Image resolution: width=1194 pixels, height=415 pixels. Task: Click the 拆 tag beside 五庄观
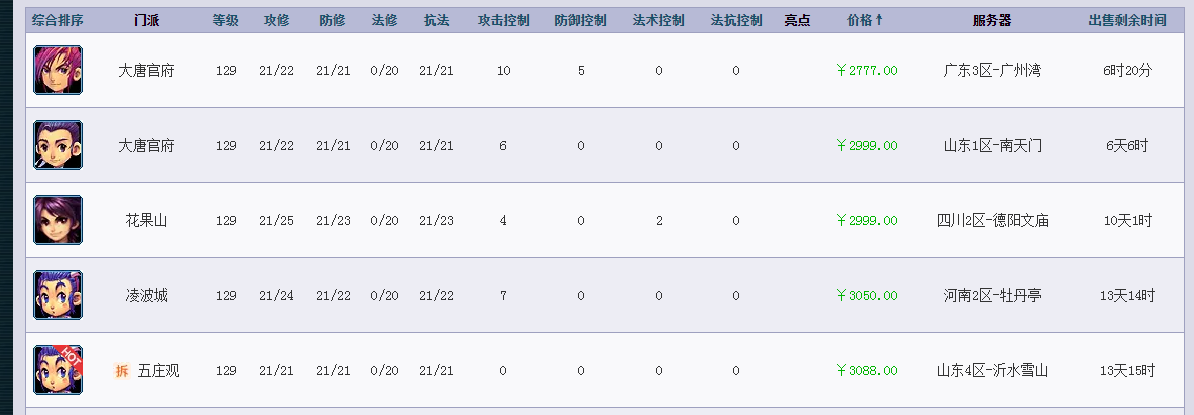point(122,371)
